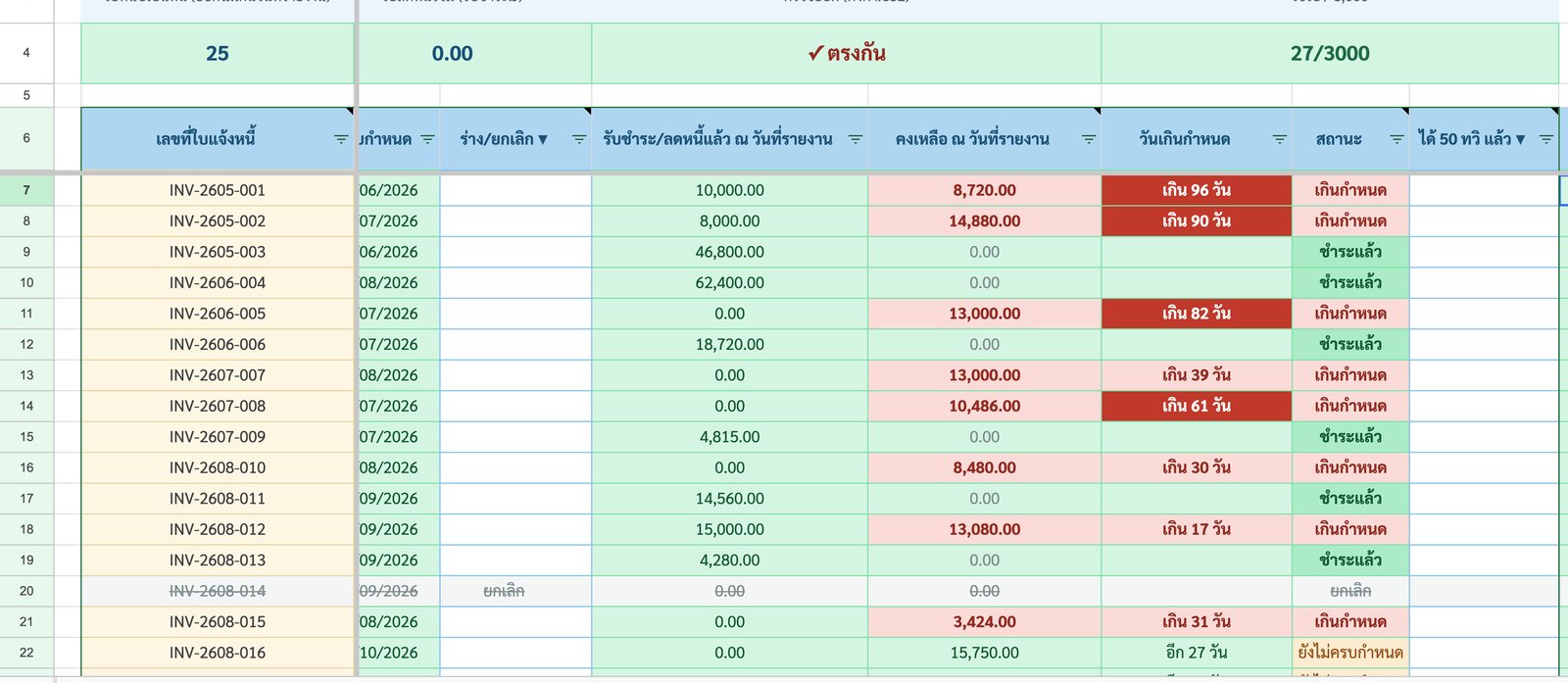This screenshot has height=683, width=1568.
Task: Select invoice cell INV-2606-005
Action: point(218,314)
